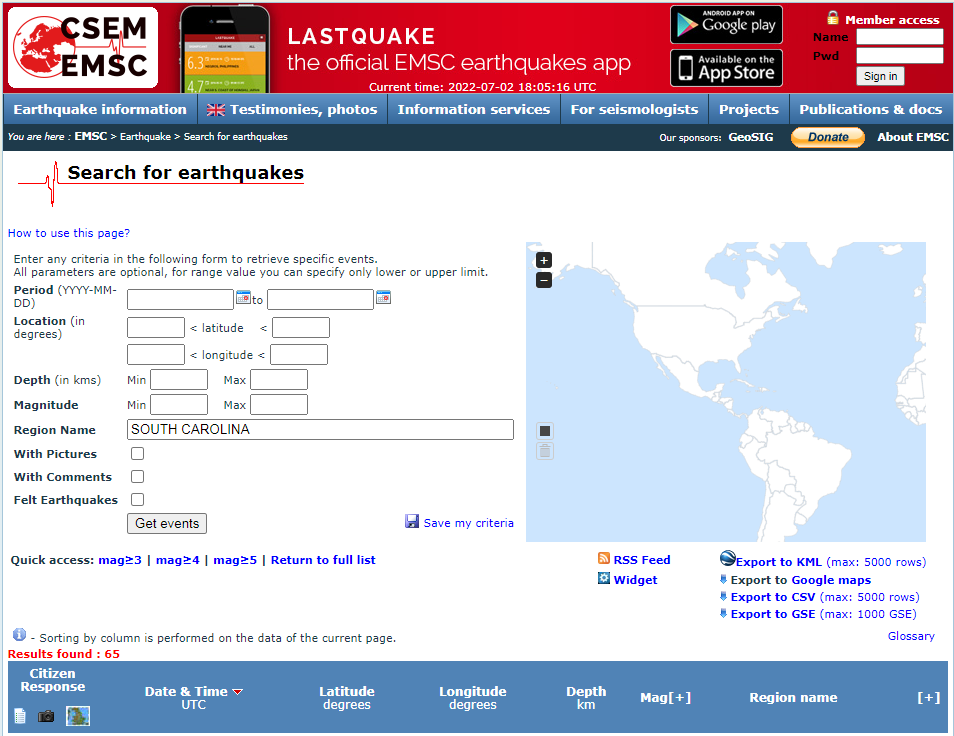Click the Magnitude Max field

click(x=279, y=404)
